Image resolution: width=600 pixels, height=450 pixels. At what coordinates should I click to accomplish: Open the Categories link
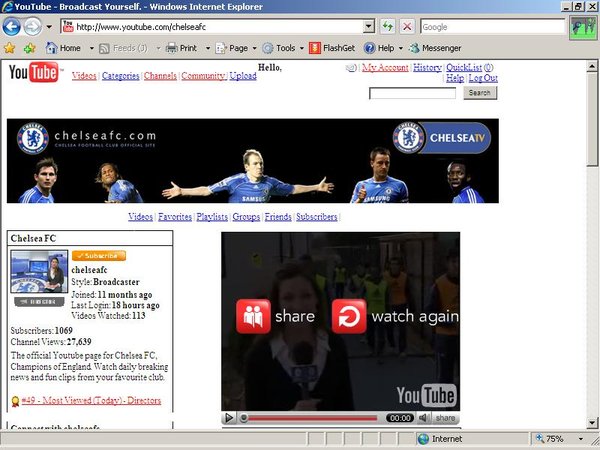click(x=121, y=76)
